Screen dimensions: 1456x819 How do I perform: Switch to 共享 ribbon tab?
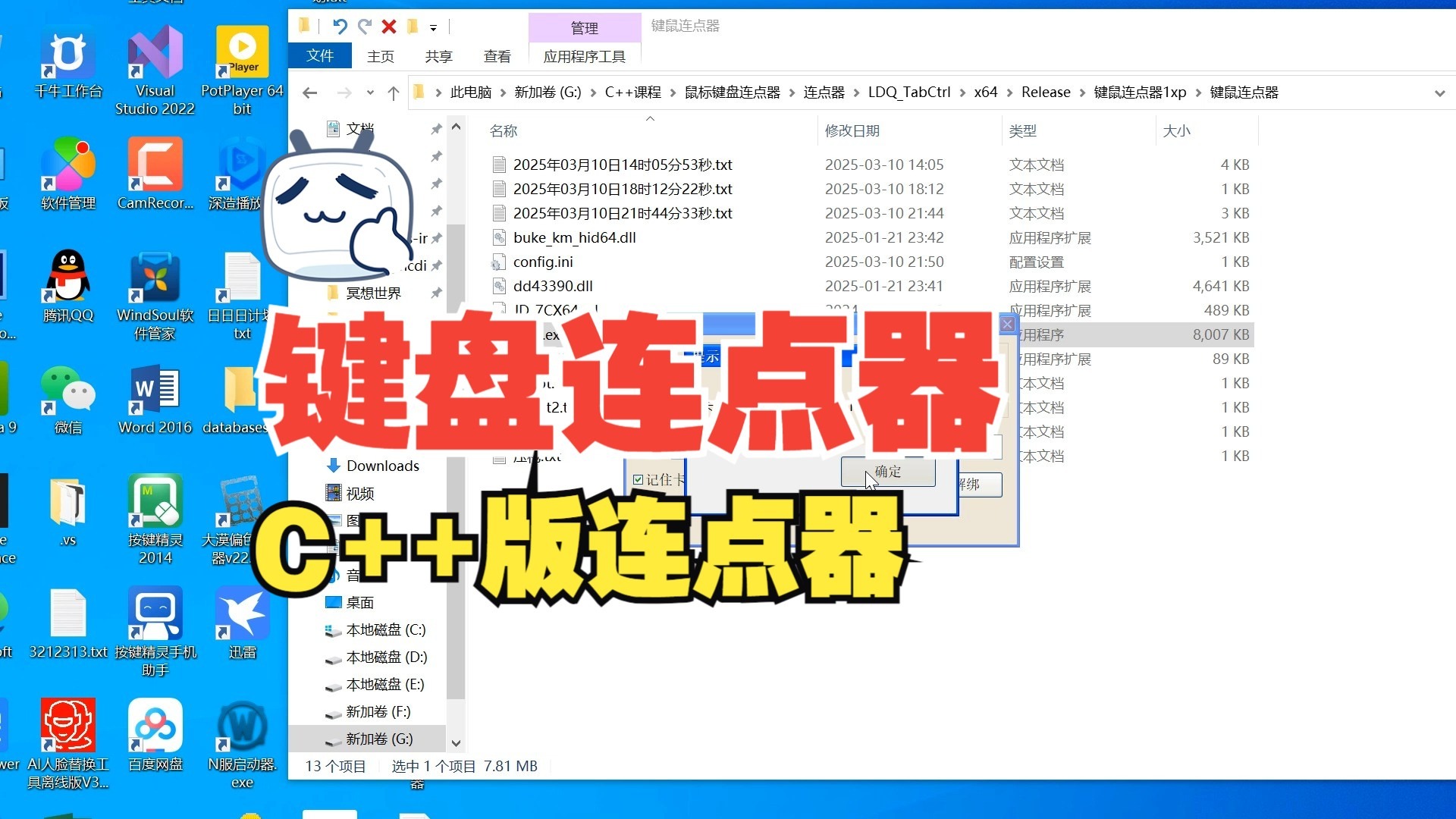click(x=438, y=56)
